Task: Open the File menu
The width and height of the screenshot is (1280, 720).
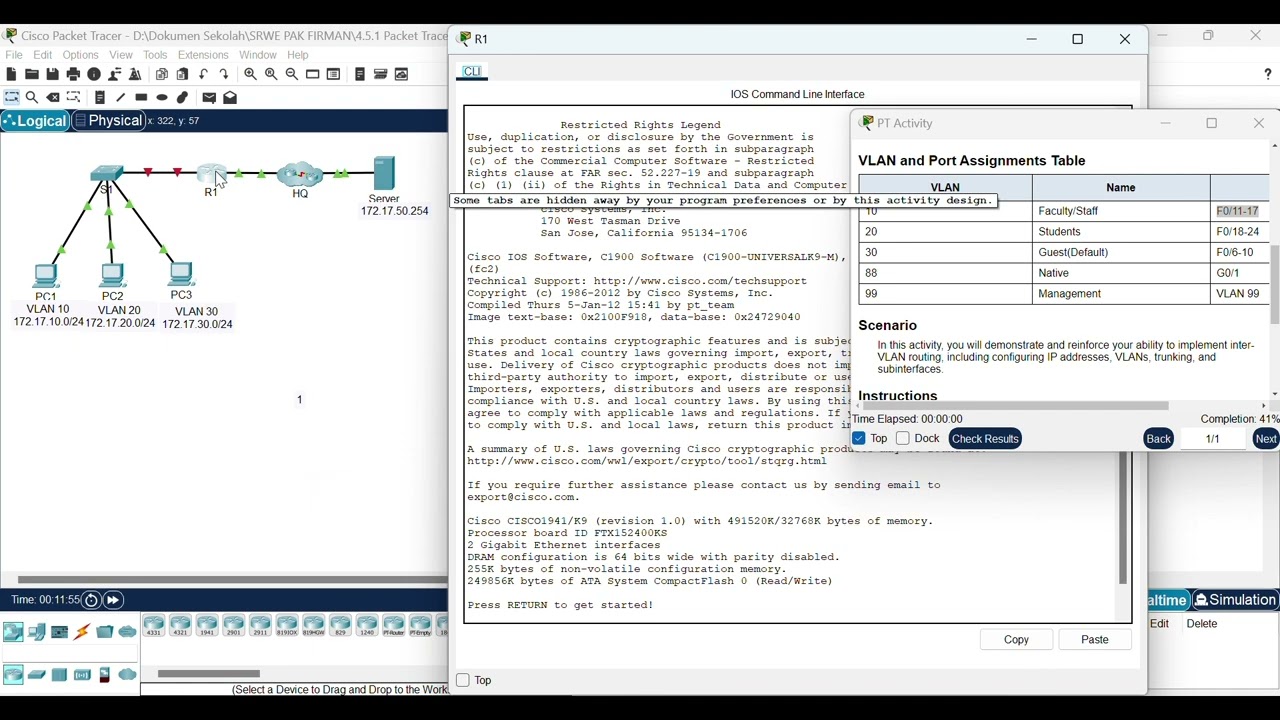Action: [14, 55]
